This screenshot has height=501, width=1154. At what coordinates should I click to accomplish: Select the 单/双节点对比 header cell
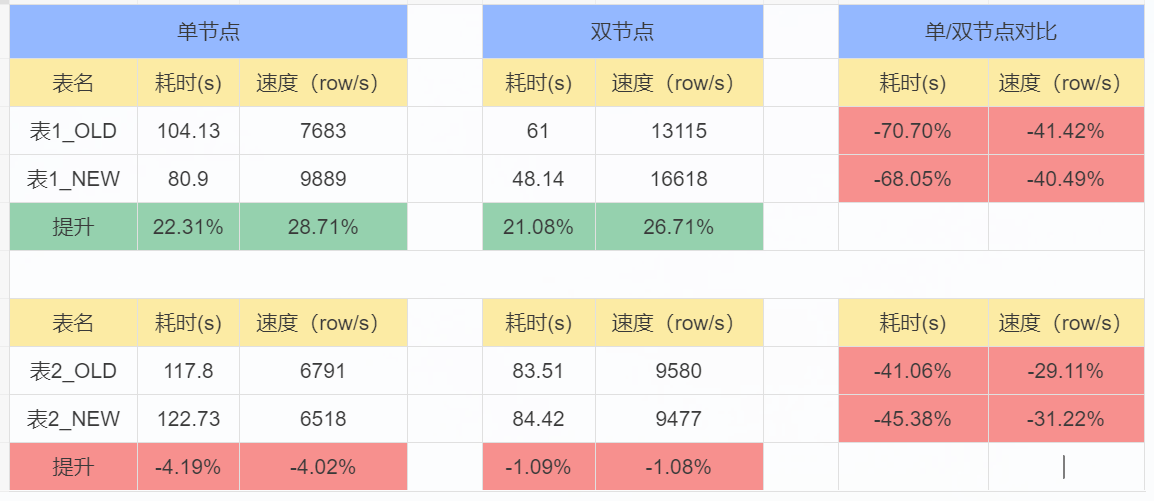pyautogui.click(x=991, y=32)
